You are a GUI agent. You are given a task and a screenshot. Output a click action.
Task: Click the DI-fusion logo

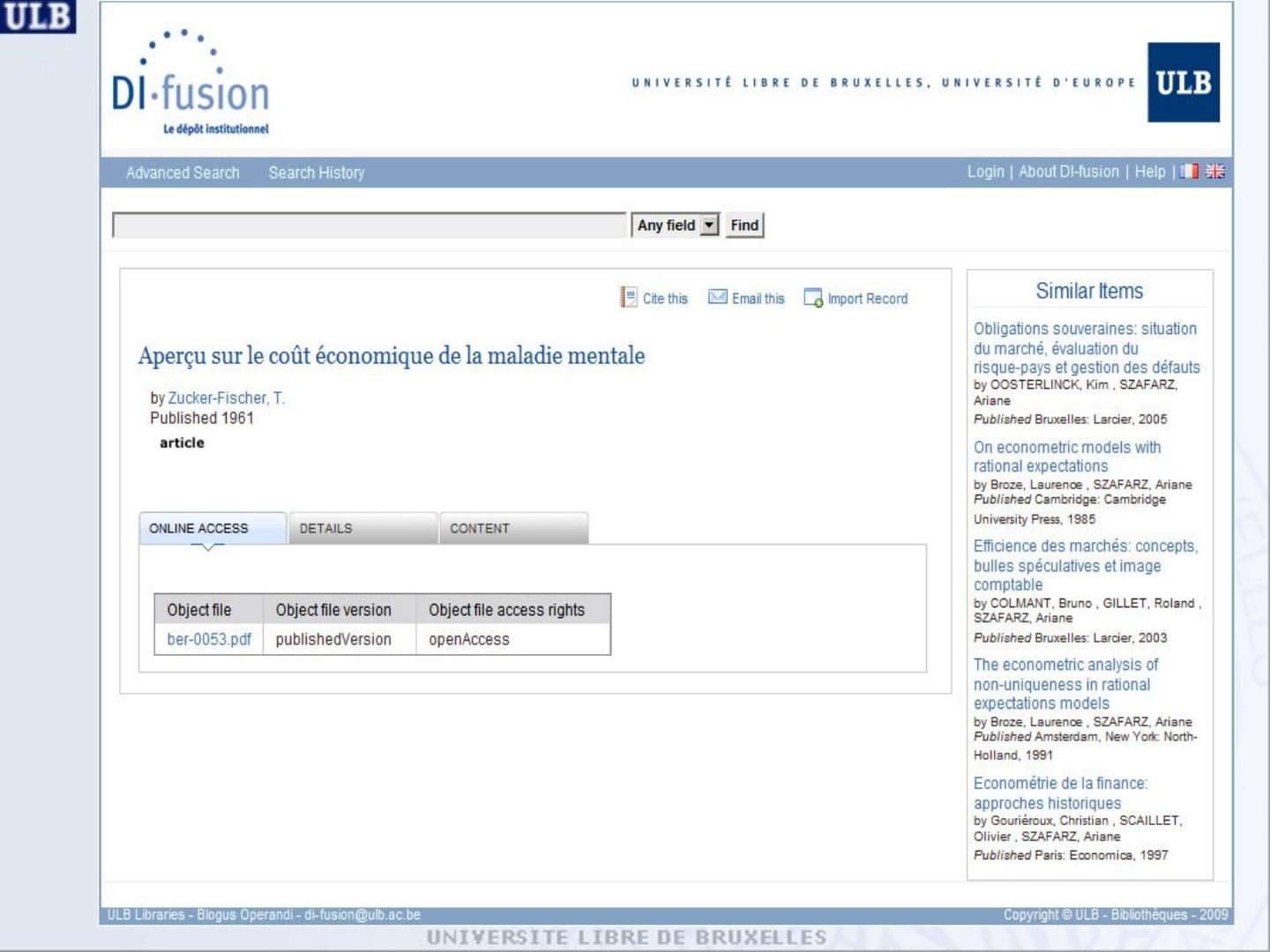[x=190, y=83]
